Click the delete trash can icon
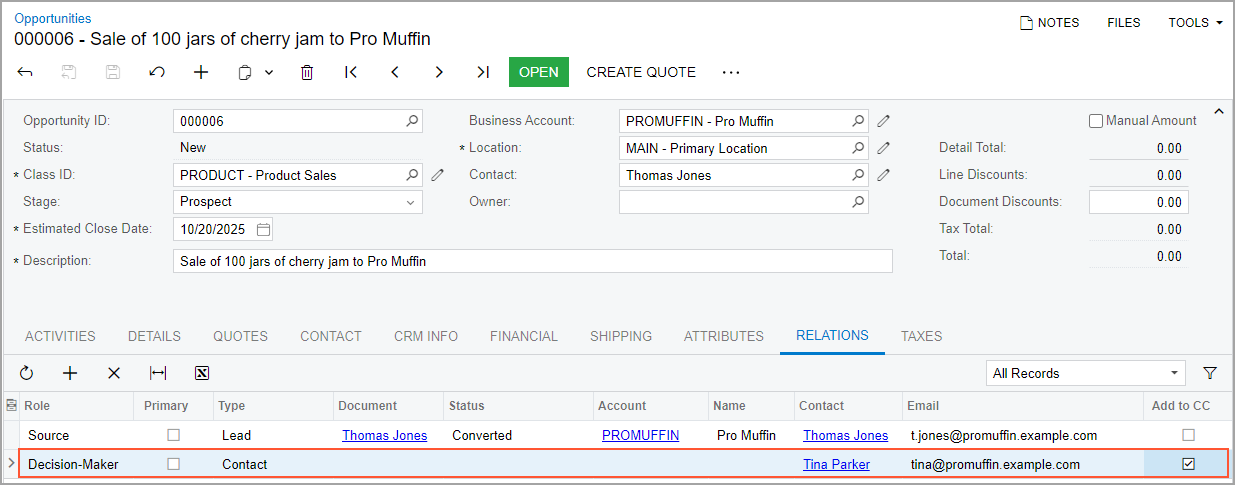Image resolution: width=1235 pixels, height=485 pixels. [307, 72]
